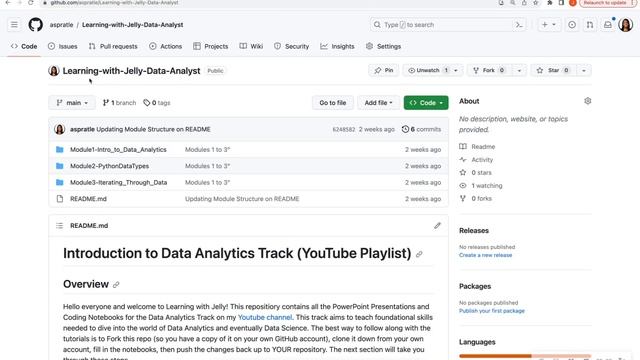The image size is (640, 360).
Task: Open user profile avatar menu
Action: coord(625,25)
